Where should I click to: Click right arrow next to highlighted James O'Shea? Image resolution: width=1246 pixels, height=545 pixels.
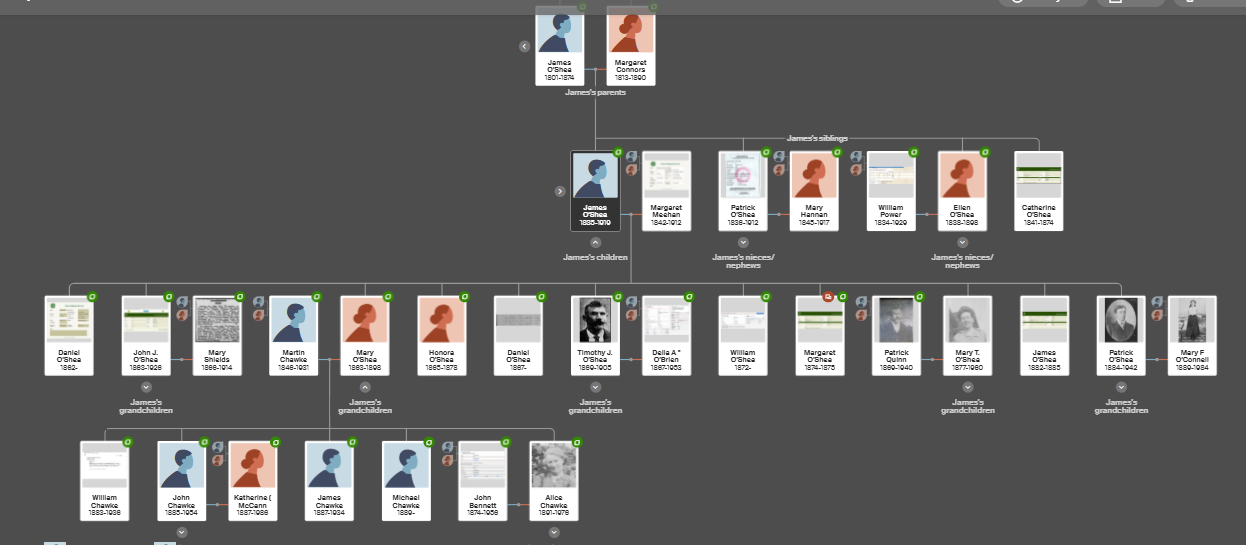(560, 191)
